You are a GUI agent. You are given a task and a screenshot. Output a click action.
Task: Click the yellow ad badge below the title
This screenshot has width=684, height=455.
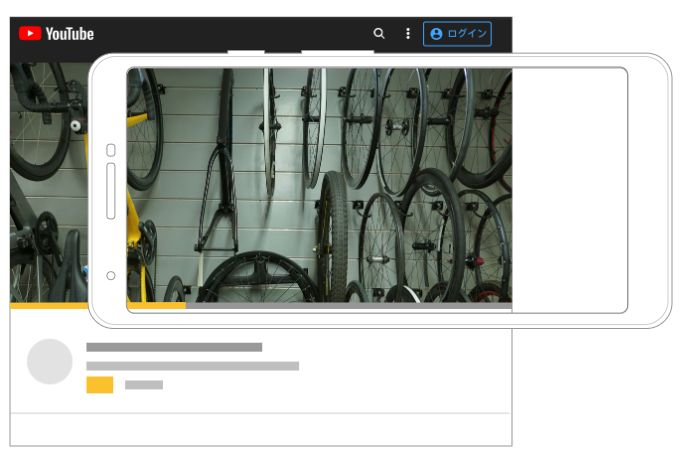pyautogui.click(x=99, y=385)
